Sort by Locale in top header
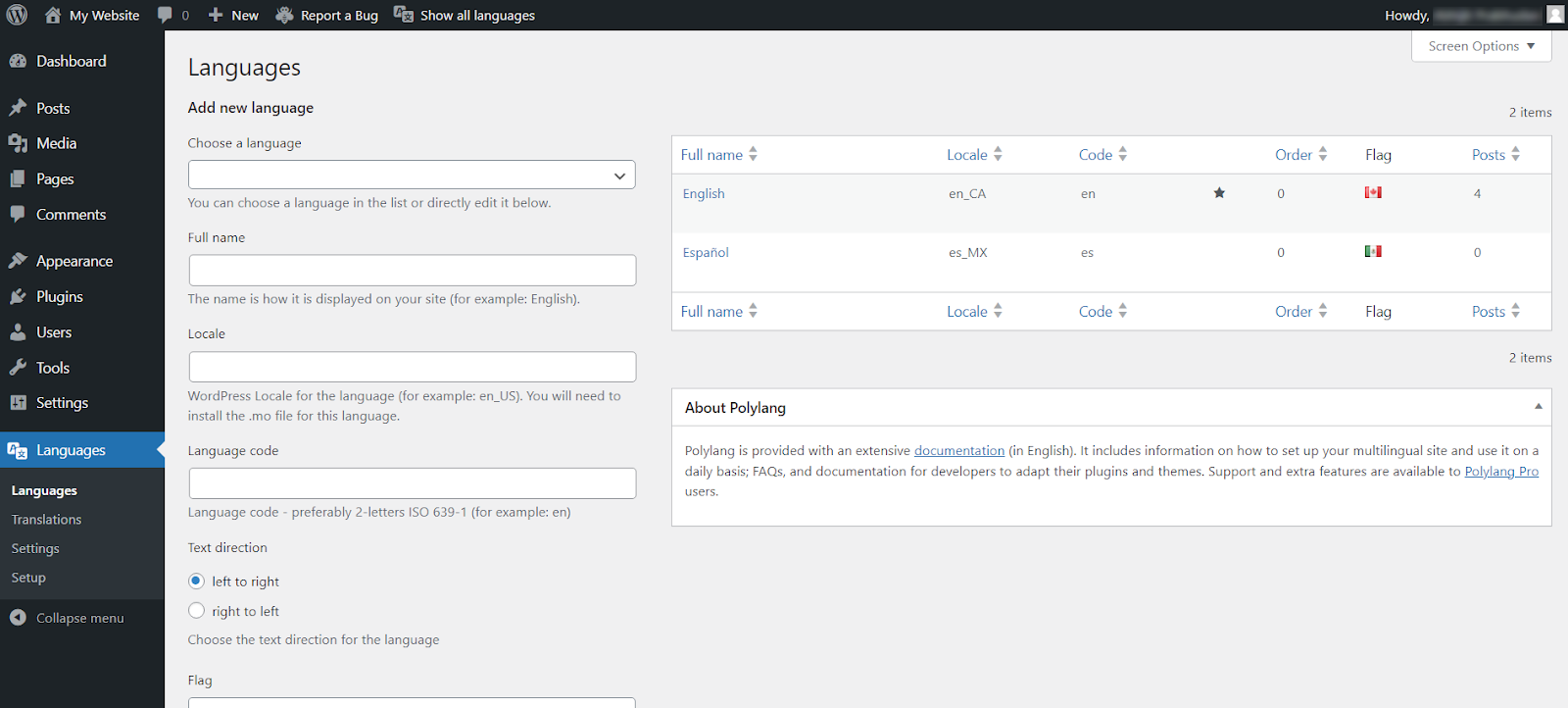Viewport: 1568px width, 708px height. tap(974, 155)
